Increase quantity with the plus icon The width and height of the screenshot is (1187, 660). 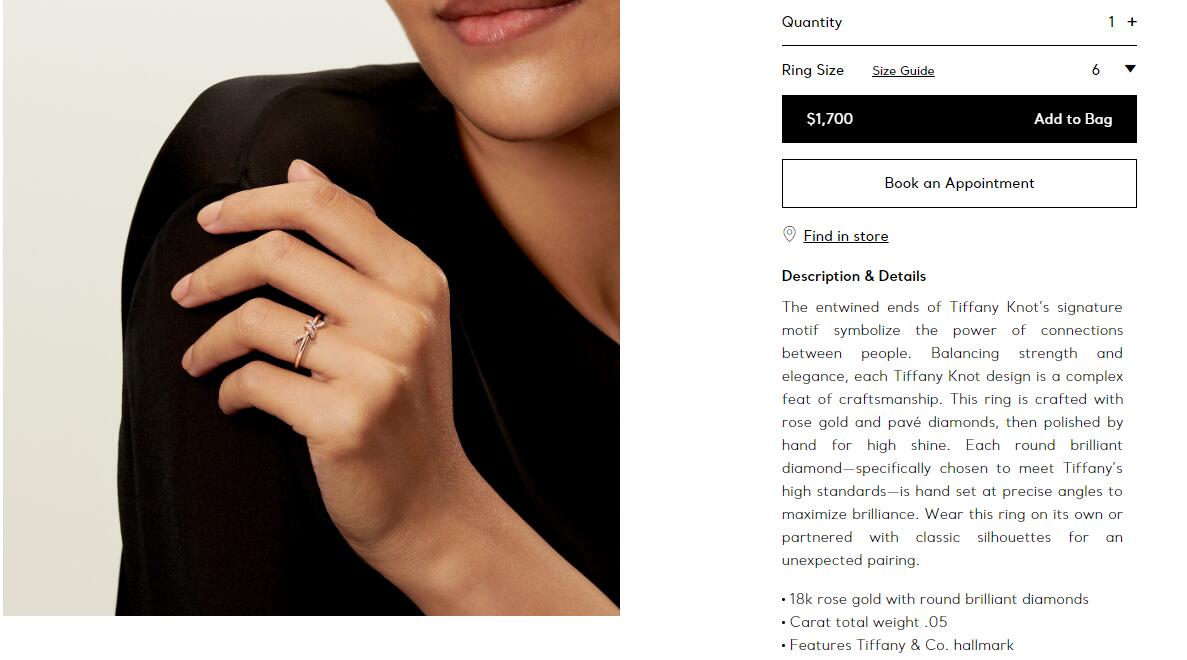click(1132, 22)
